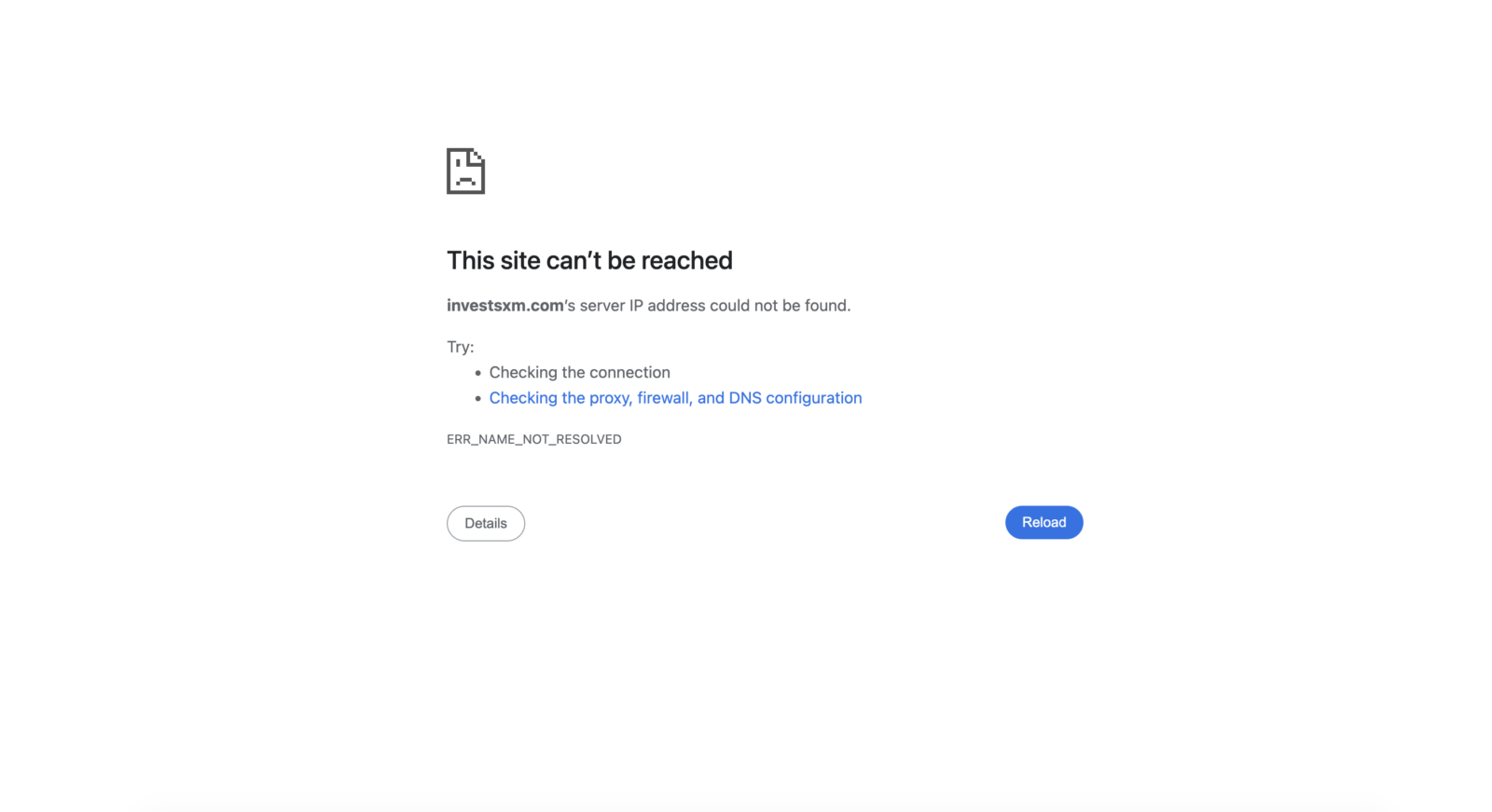Click "DNS configuration" at the link's end
Viewport: 1492px width, 812px height.
tap(794, 398)
